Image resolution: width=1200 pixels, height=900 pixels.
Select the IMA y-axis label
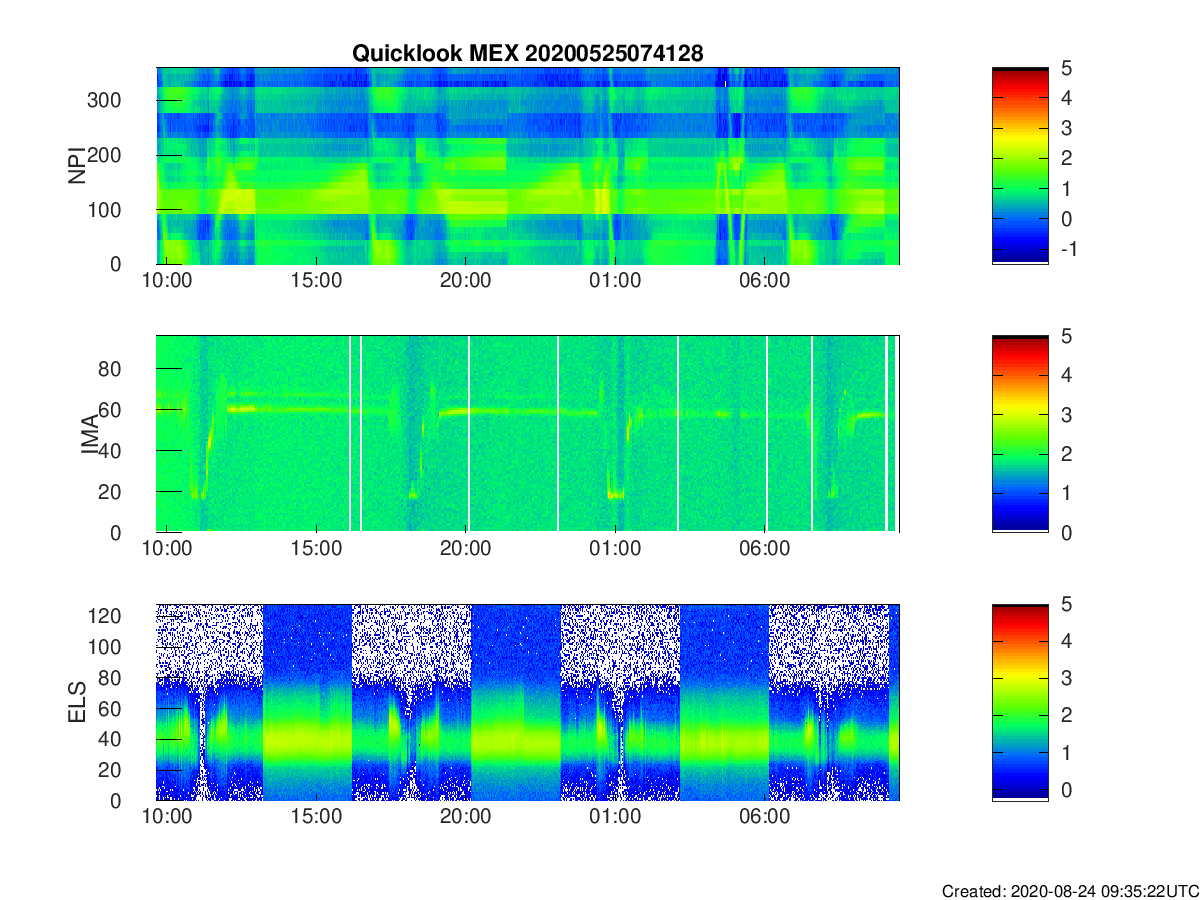[x=89, y=434]
